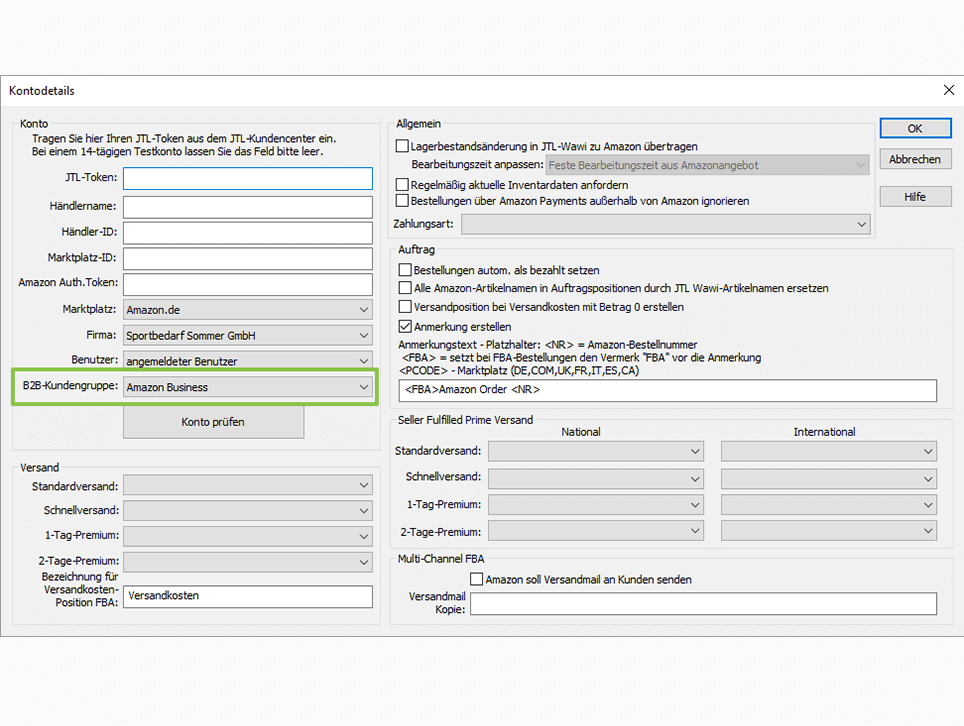Click the Versandmail Kopie text field
Viewport: 964px width, 726px height.
(703, 604)
